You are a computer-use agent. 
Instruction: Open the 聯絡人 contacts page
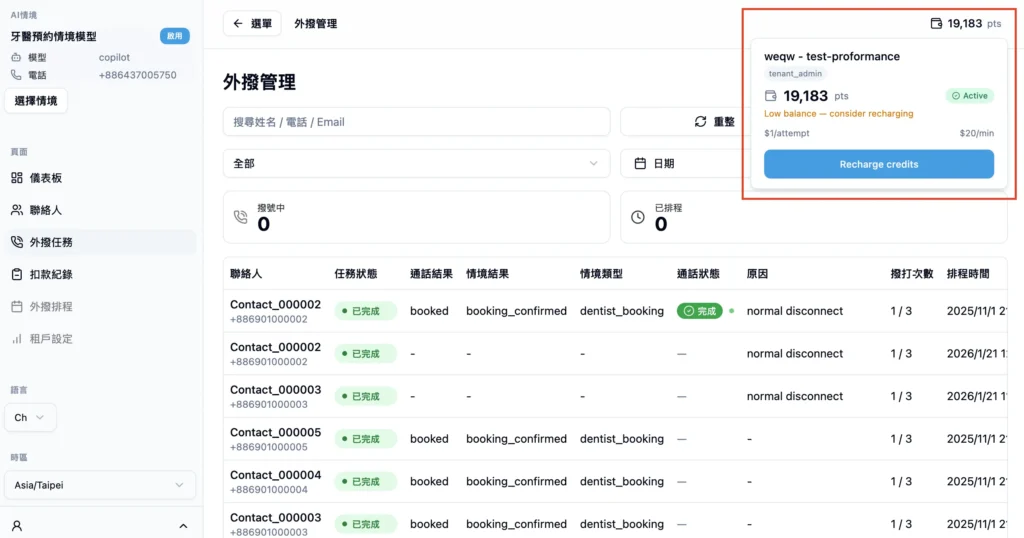tap(100, 210)
